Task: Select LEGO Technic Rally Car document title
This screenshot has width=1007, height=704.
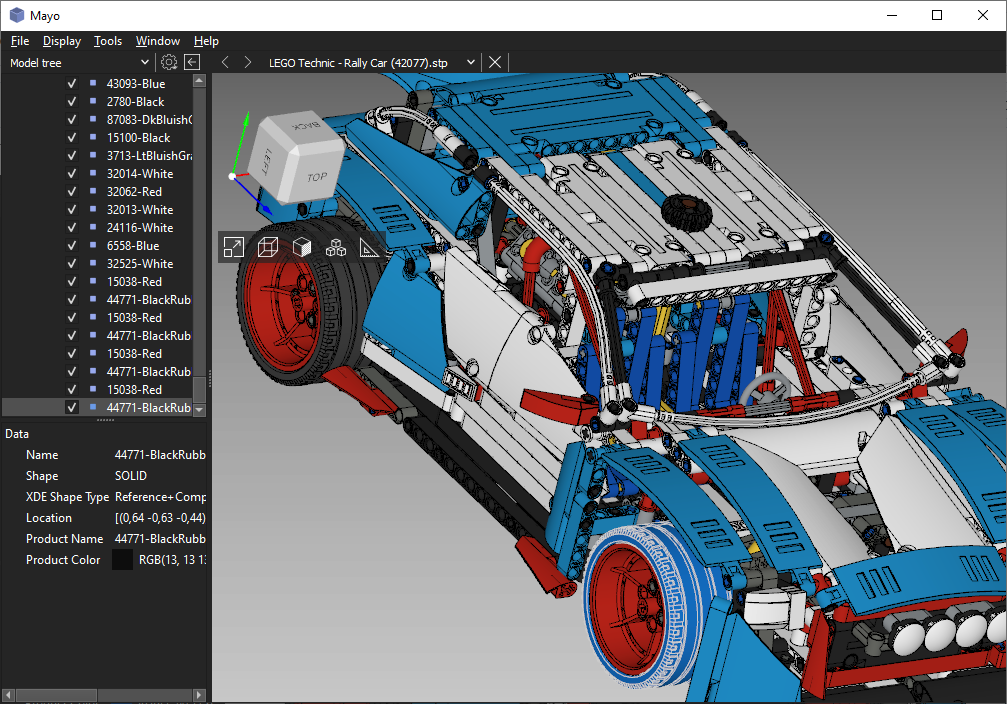Action: click(358, 63)
